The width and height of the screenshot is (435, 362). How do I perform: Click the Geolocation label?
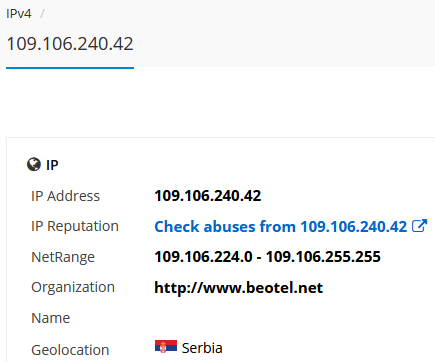point(70,350)
